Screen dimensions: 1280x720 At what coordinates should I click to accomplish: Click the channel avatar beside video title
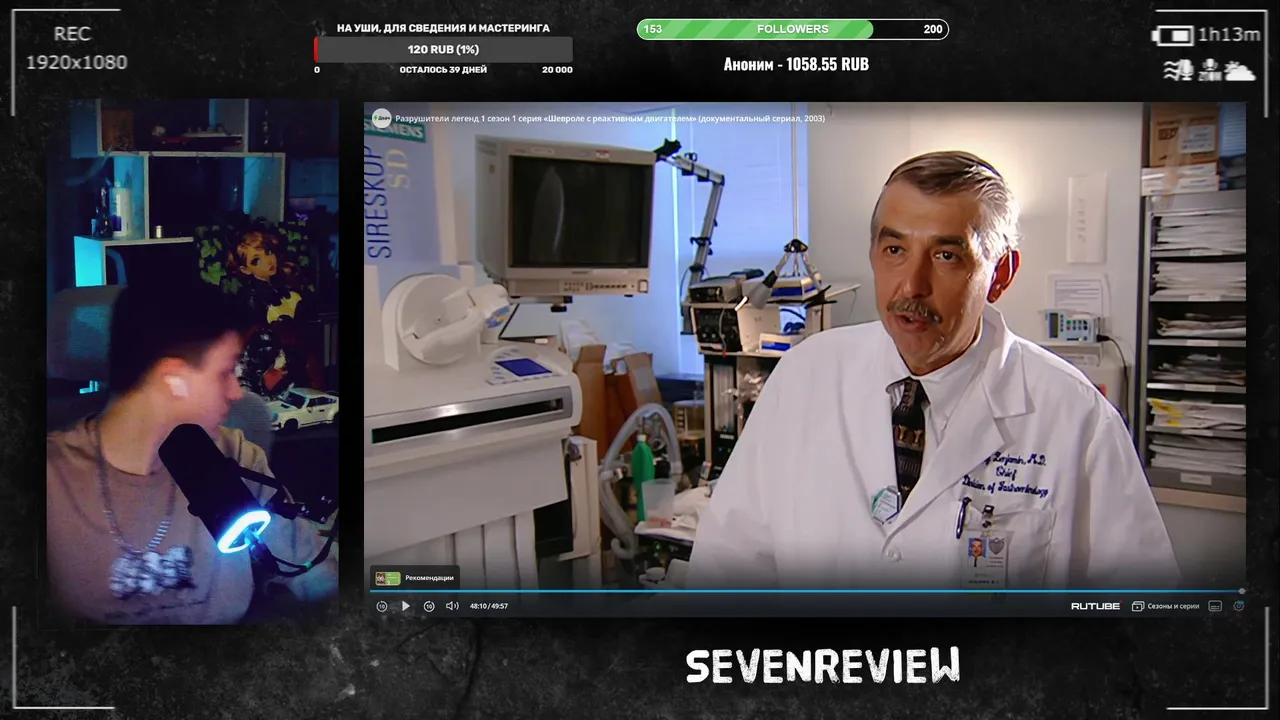382,118
